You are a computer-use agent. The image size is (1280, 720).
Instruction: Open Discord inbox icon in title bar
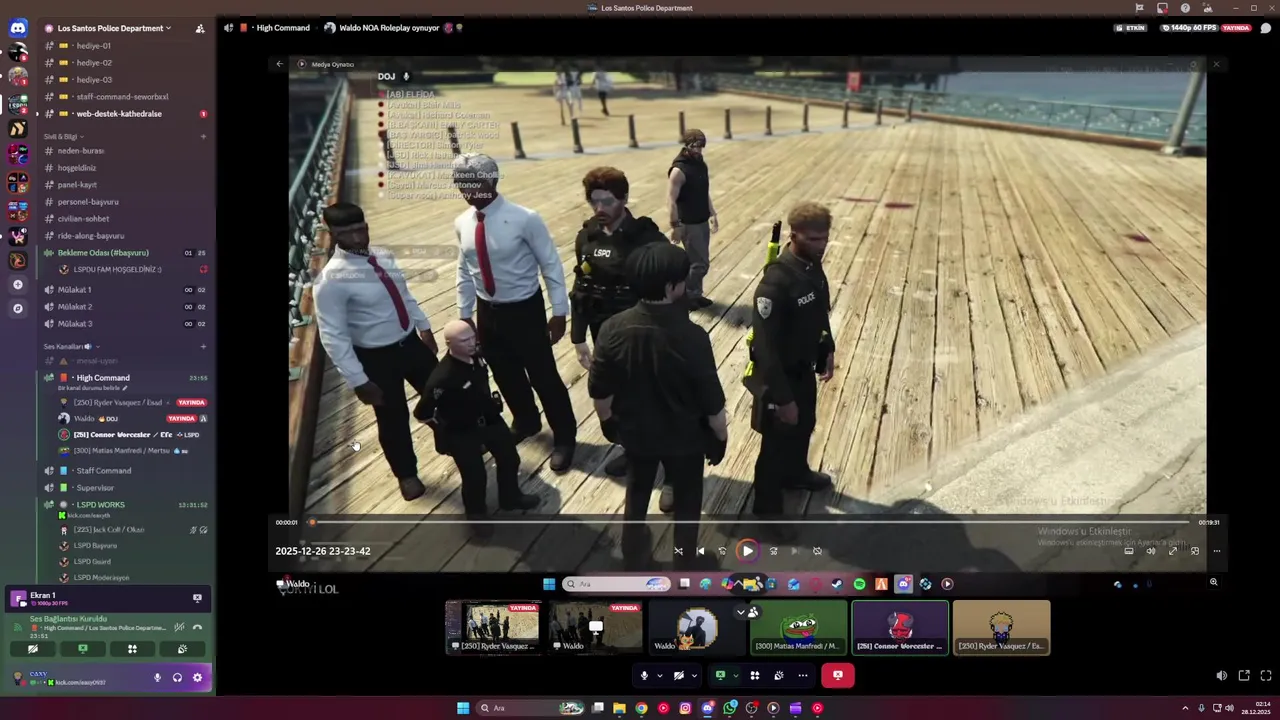1162,8
